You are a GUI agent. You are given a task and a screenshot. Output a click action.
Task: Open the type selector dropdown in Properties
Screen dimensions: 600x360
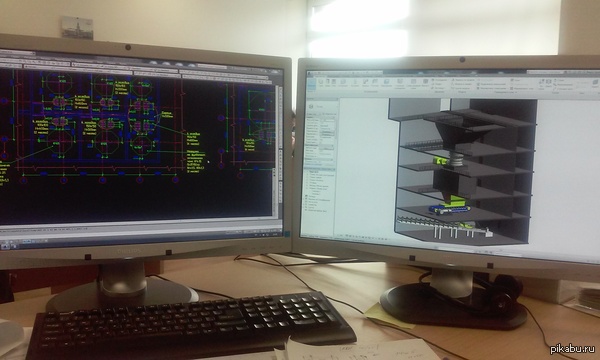click(x=321, y=115)
